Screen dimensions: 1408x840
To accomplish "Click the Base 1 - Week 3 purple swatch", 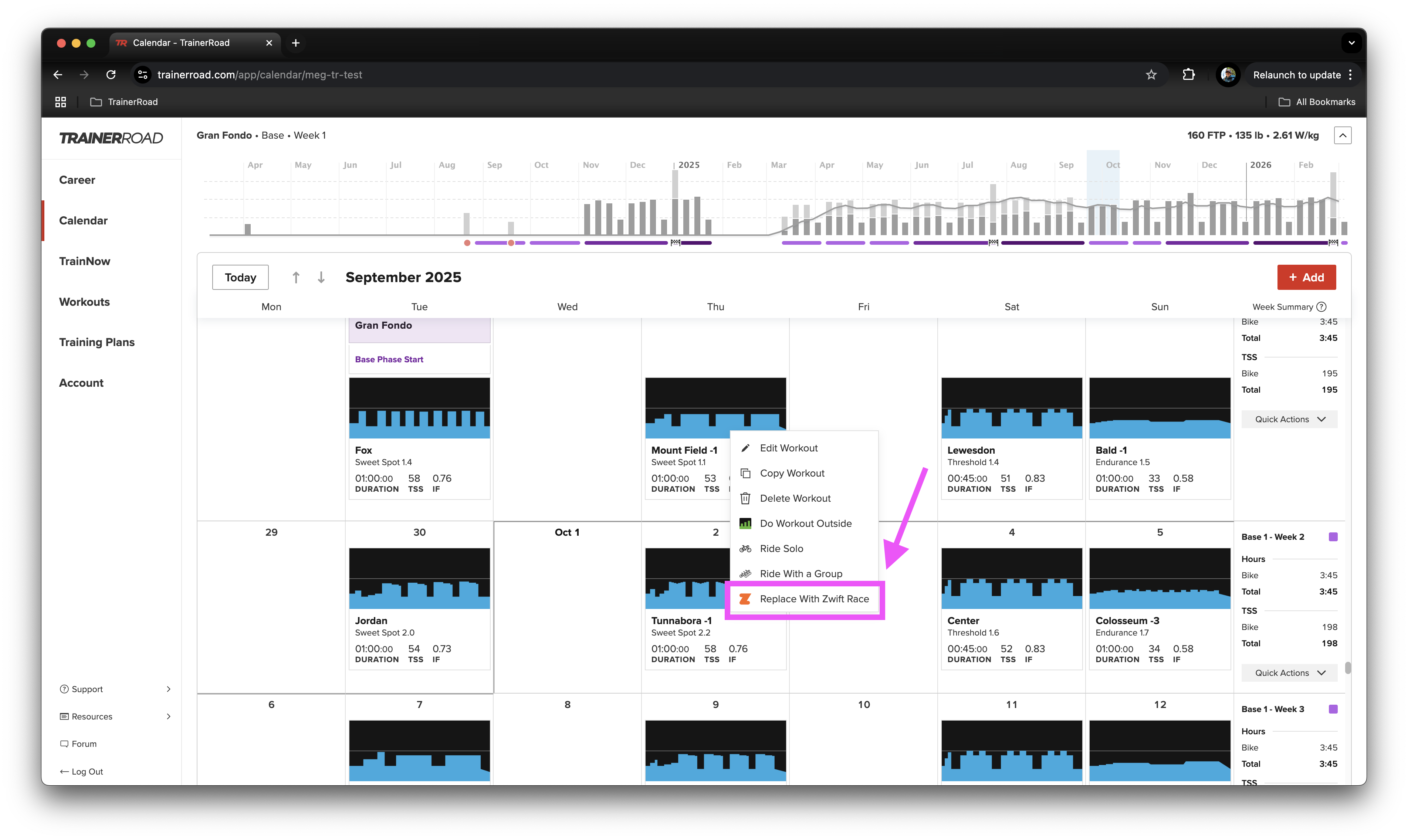I will (1333, 709).
